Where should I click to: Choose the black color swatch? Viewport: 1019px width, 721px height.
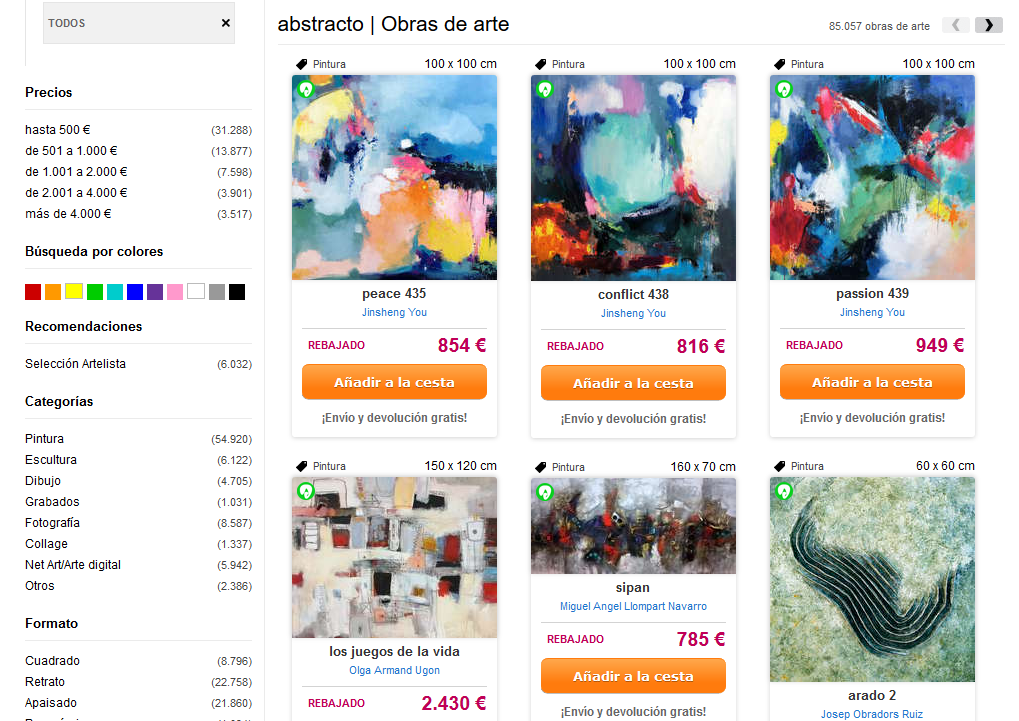237,292
